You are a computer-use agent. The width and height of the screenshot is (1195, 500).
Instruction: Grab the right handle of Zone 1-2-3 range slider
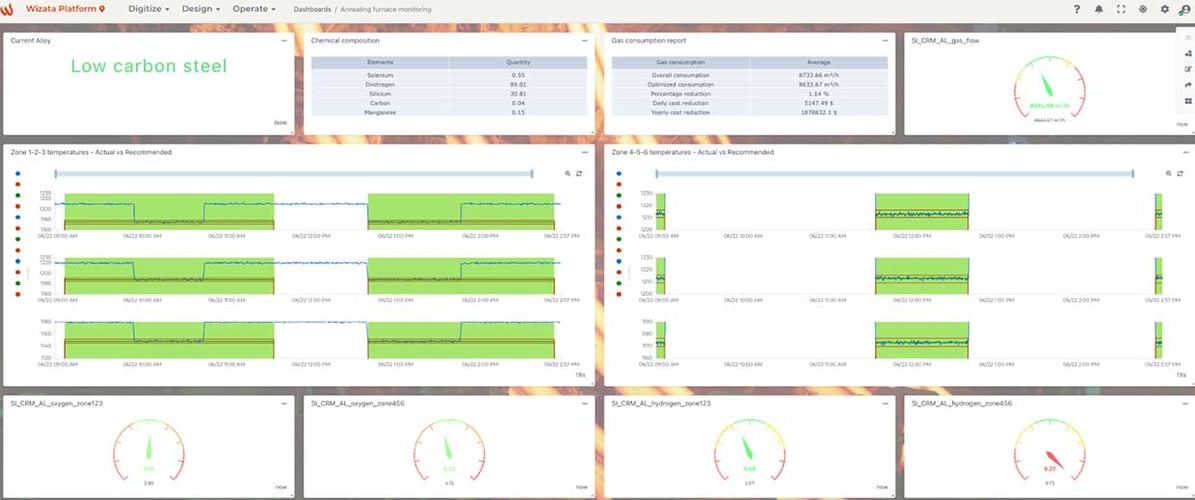pos(532,175)
